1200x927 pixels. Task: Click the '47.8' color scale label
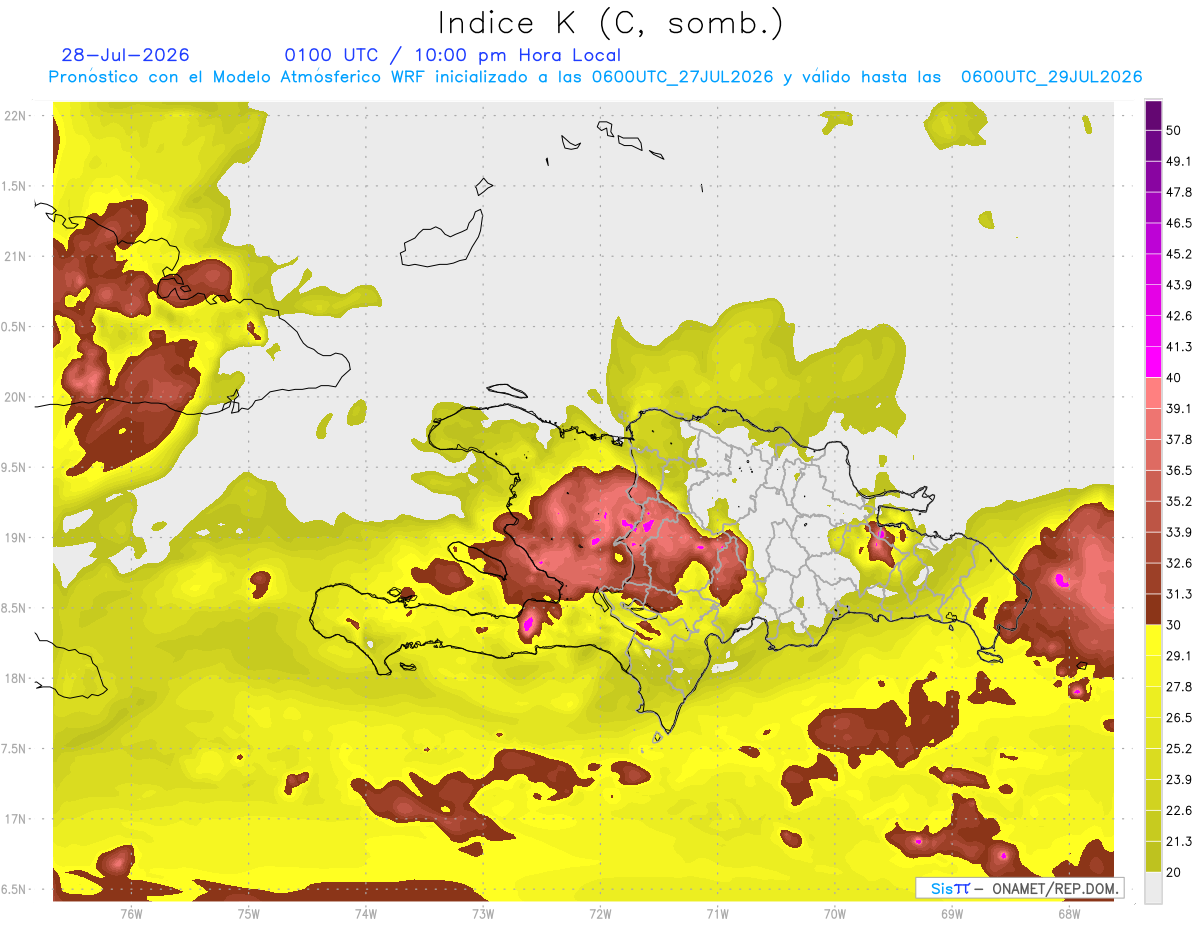tap(1179, 192)
